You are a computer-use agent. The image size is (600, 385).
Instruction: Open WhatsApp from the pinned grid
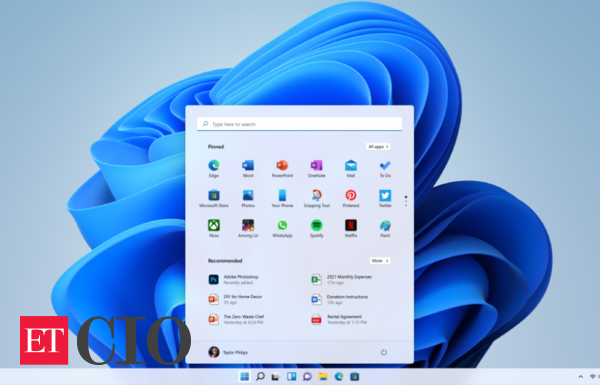[x=282, y=228]
